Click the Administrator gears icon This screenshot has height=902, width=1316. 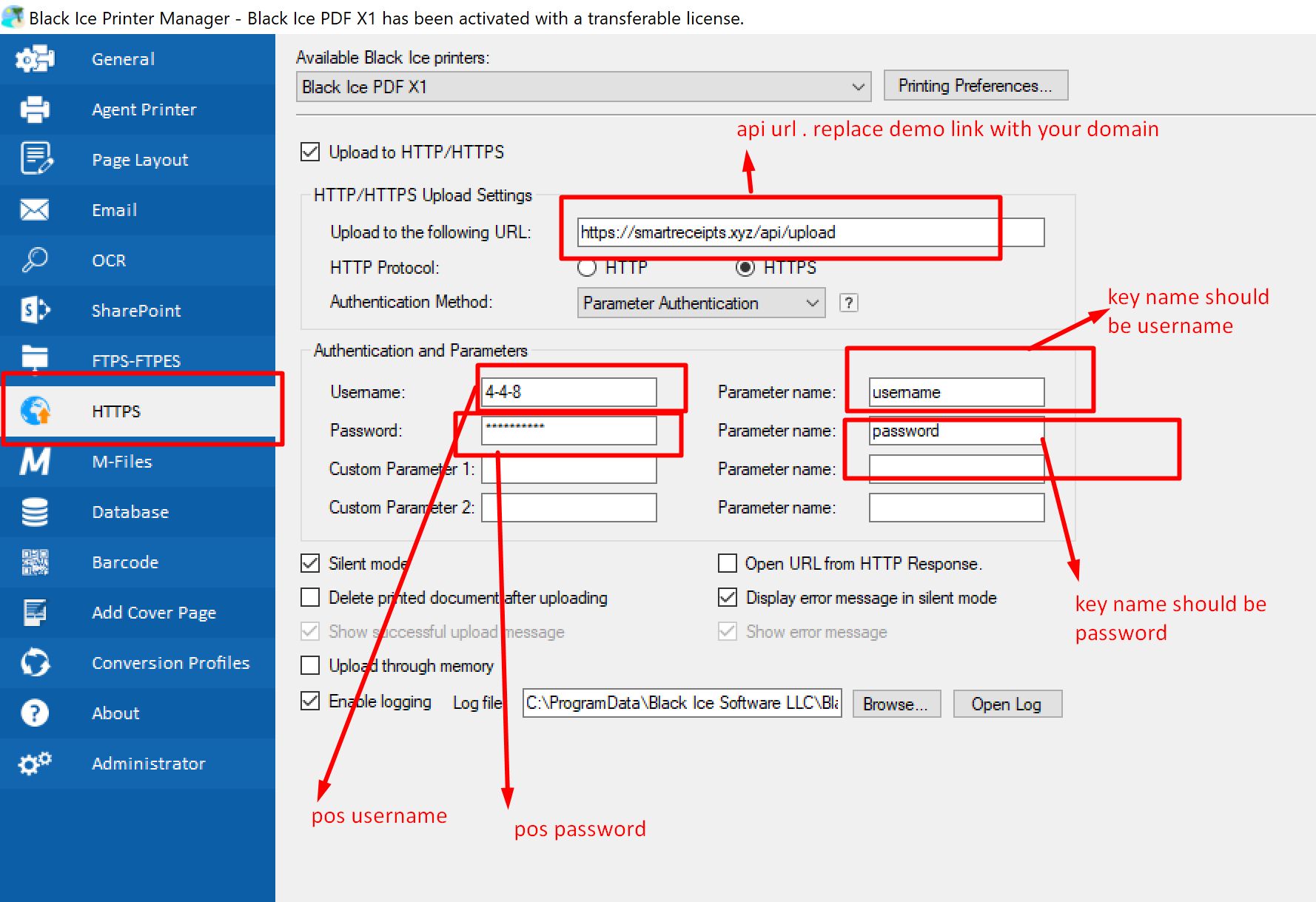coord(35,763)
